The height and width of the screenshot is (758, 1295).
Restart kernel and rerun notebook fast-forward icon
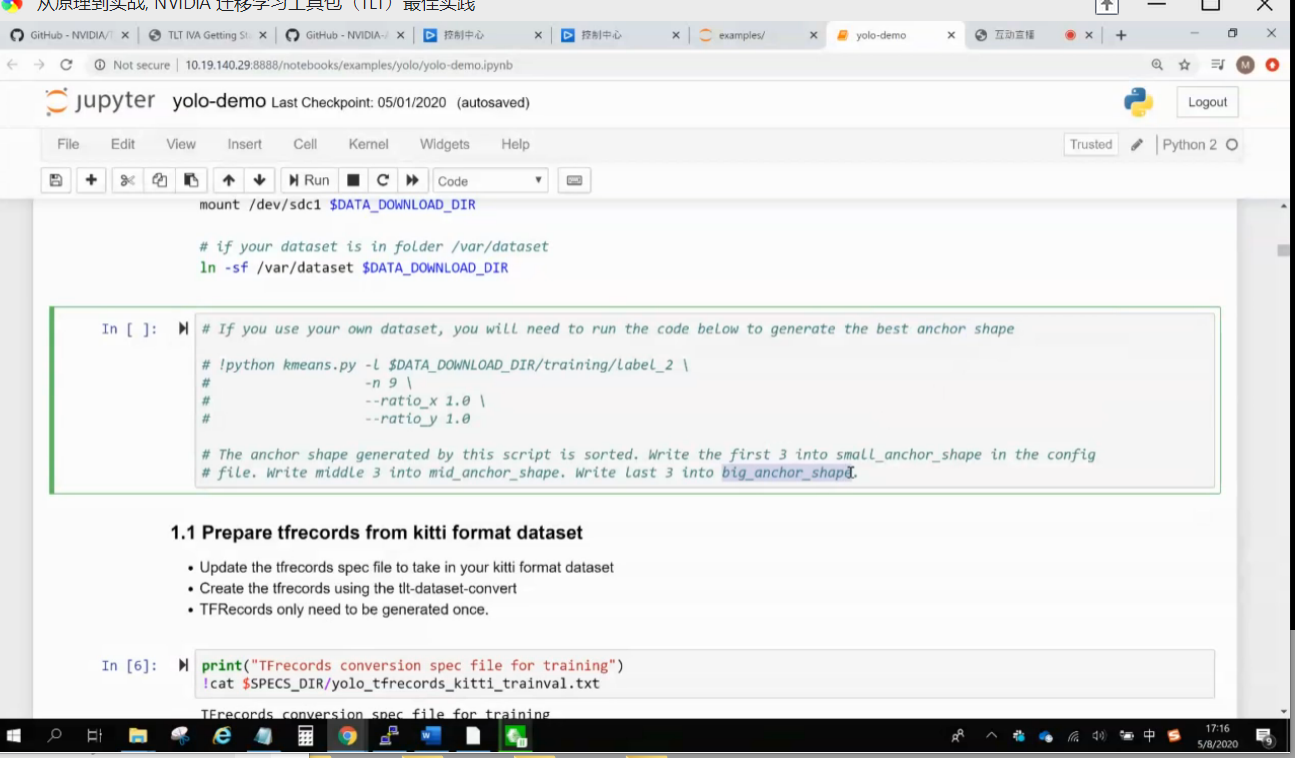tap(412, 181)
